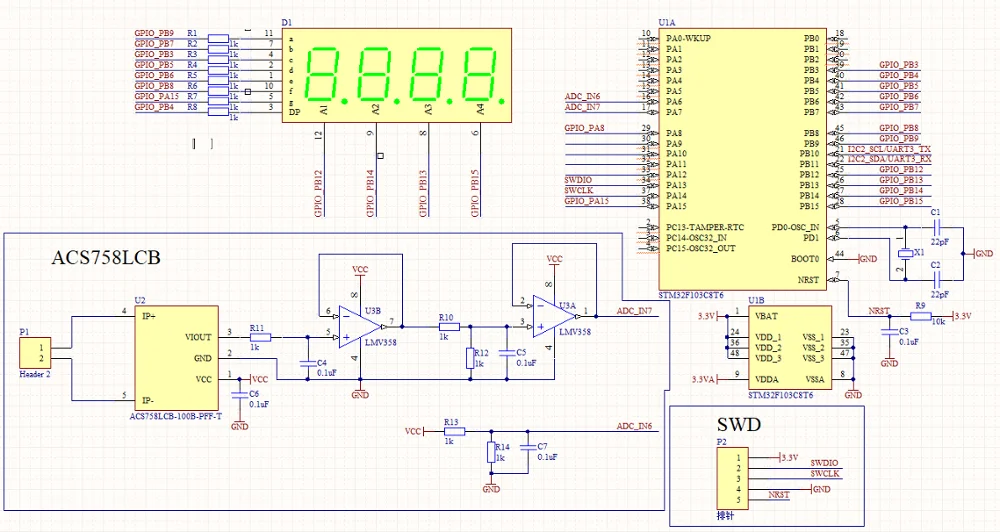Screen dimensions: 1000x532
Task: Click the SWD section title text
Action: pyautogui.click(x=739, y=424)
